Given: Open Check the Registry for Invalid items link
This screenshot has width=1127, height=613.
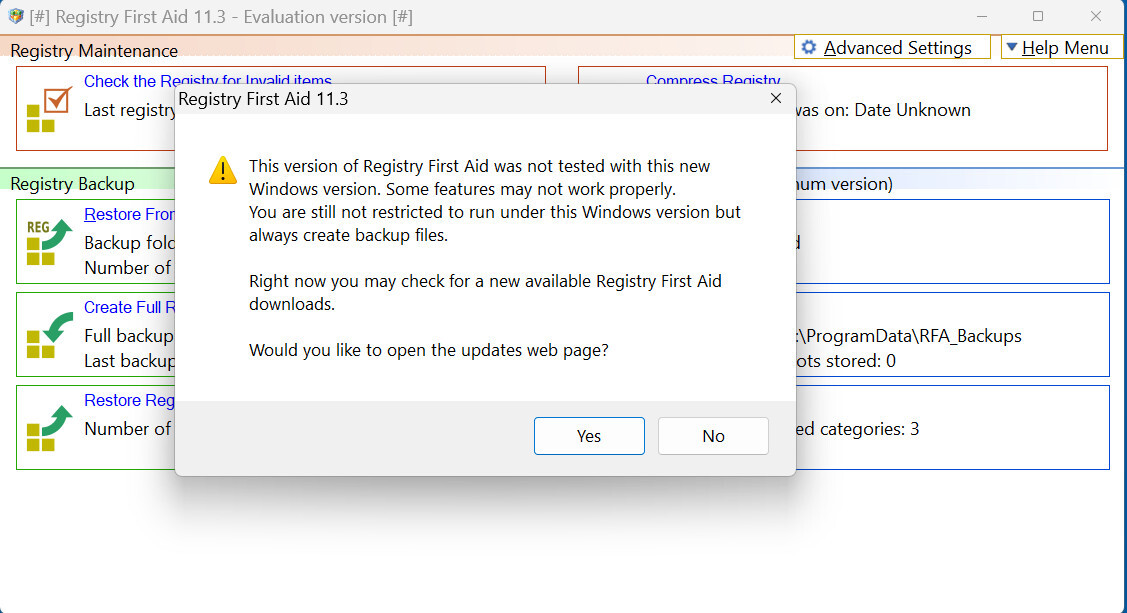Looking at the screenshot, I should click(x=207, y=81).
